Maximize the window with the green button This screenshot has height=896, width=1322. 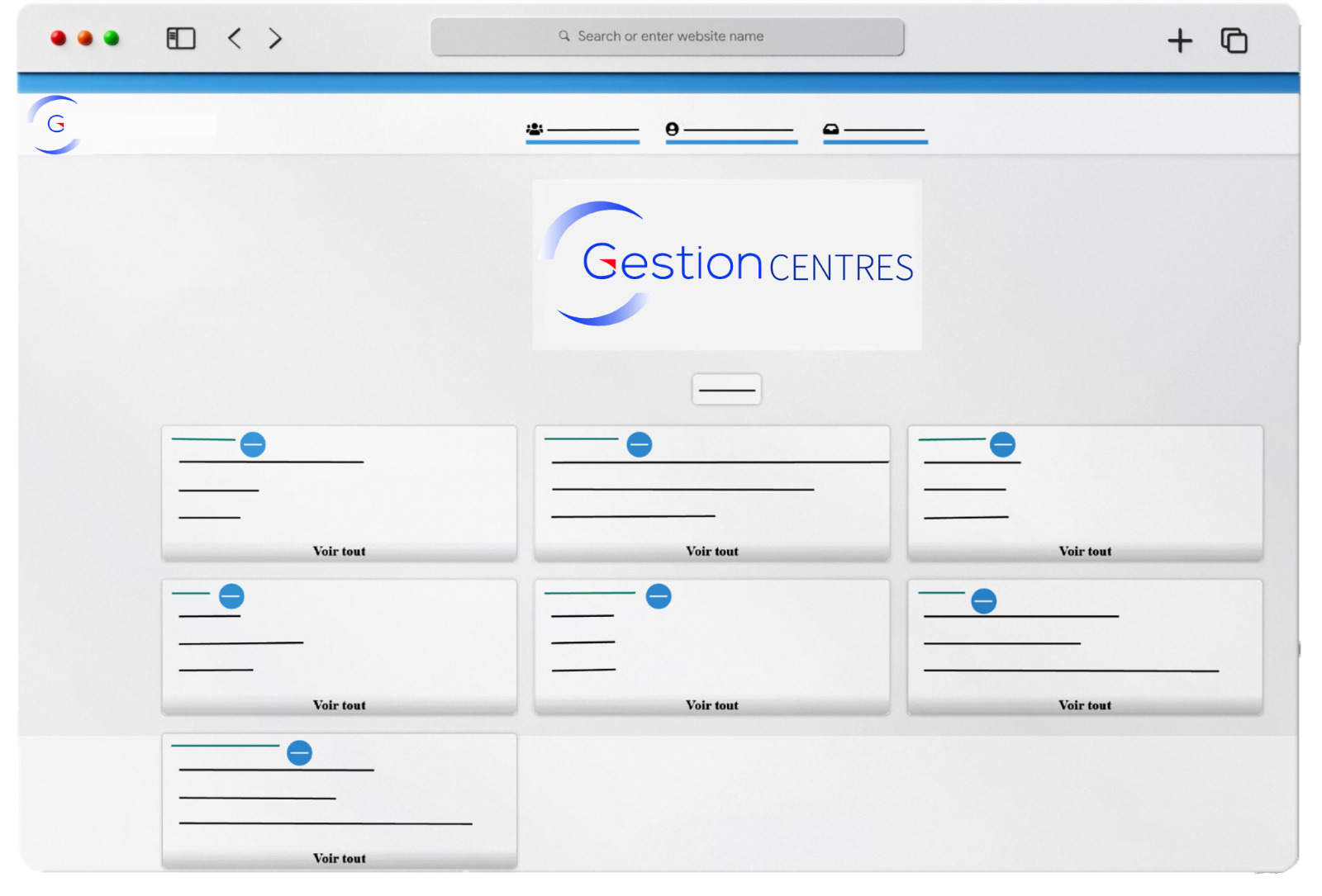(112, 38)
